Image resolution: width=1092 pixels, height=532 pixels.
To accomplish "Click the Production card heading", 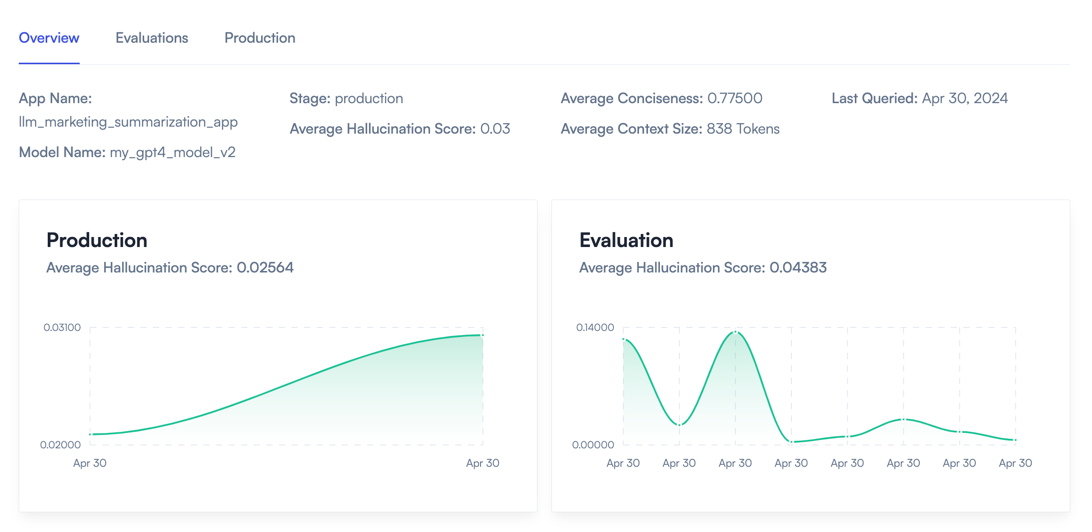I will (x=97, y=240).
